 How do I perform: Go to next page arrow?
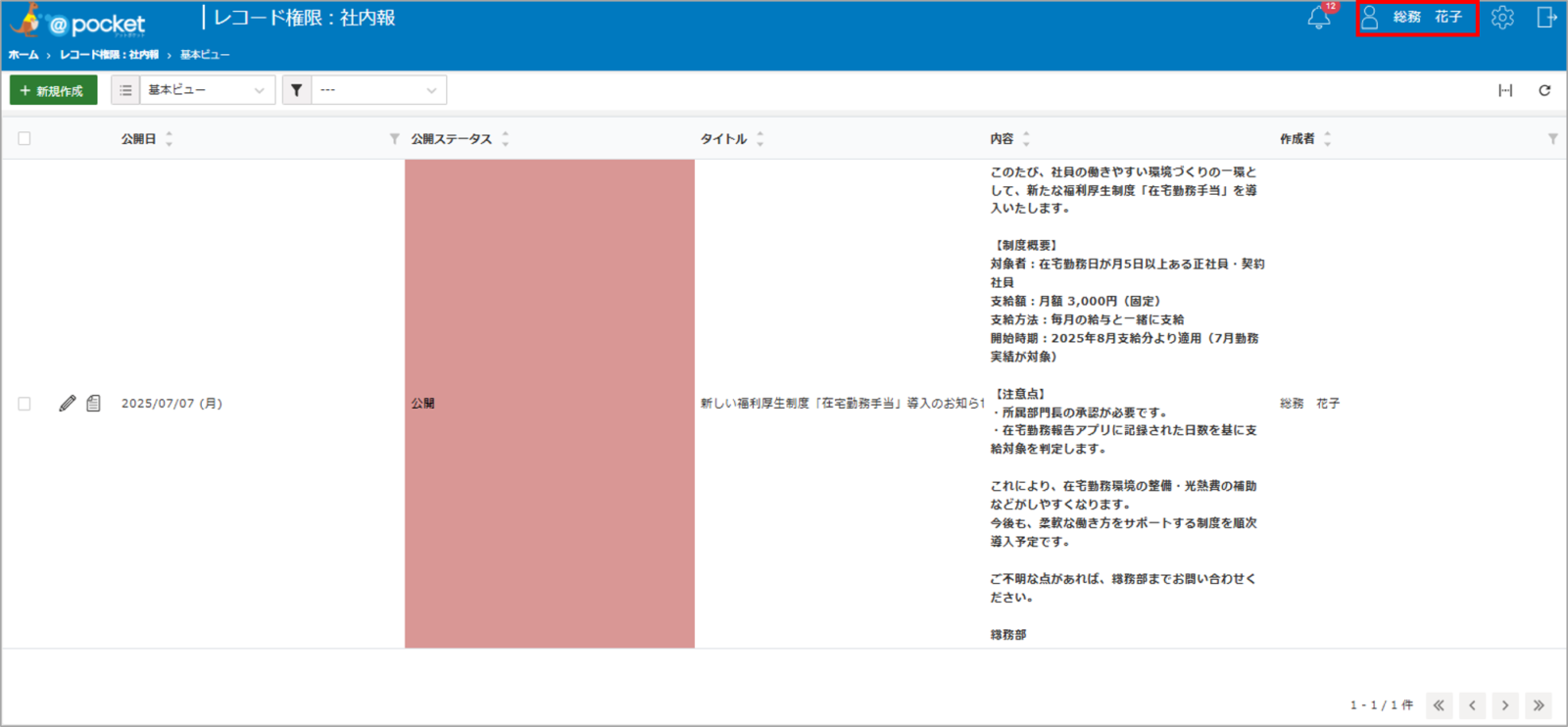[x=1505, y=704]
